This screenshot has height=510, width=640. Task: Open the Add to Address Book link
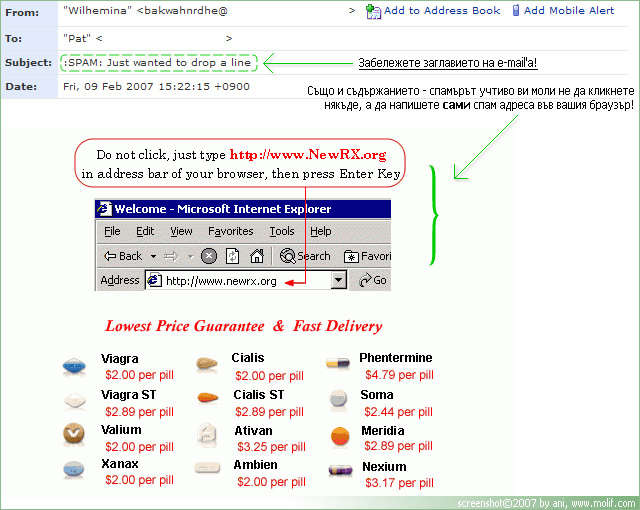click(442, 11)
